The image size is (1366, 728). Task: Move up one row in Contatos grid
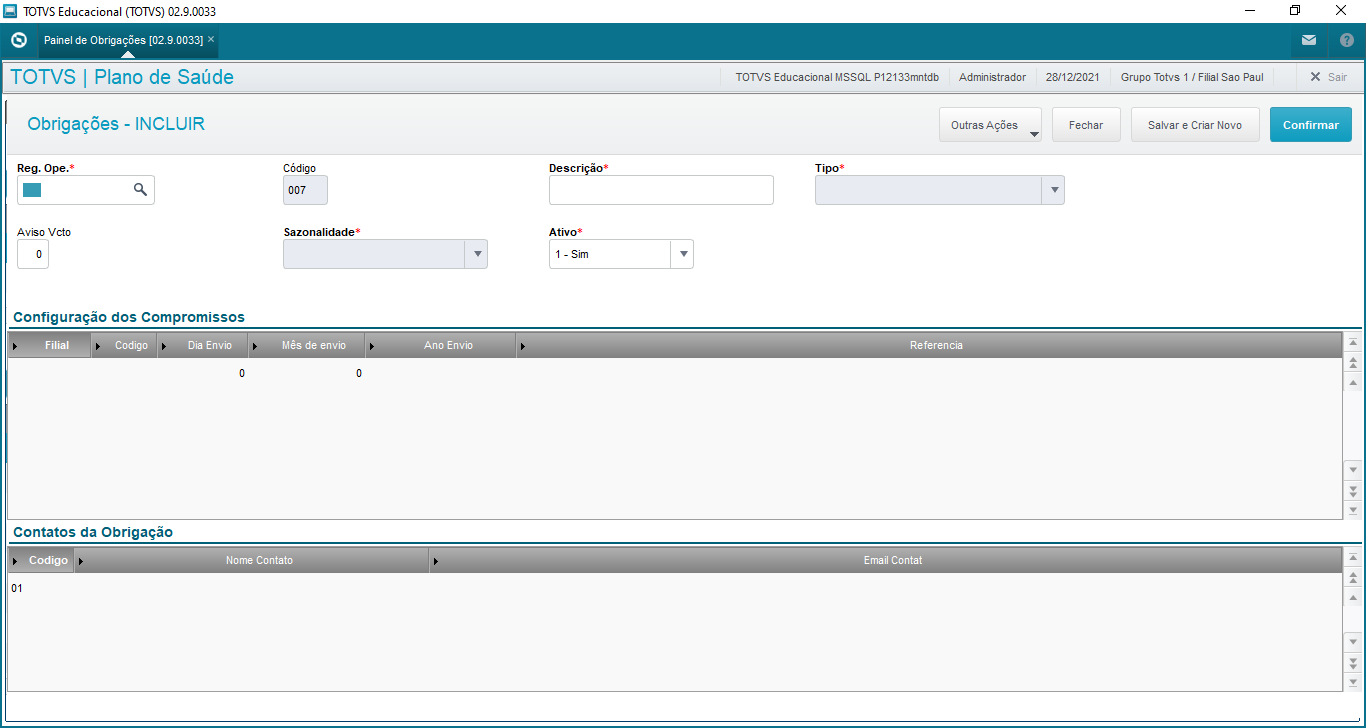coord(1353,598)
